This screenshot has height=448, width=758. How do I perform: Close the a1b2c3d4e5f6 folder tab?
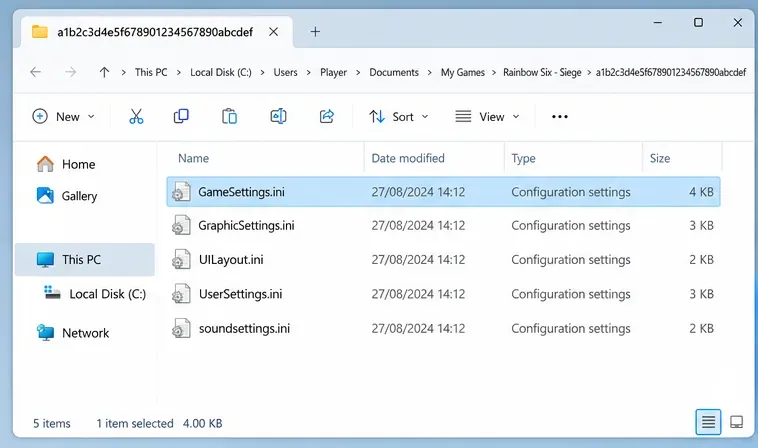274,32
